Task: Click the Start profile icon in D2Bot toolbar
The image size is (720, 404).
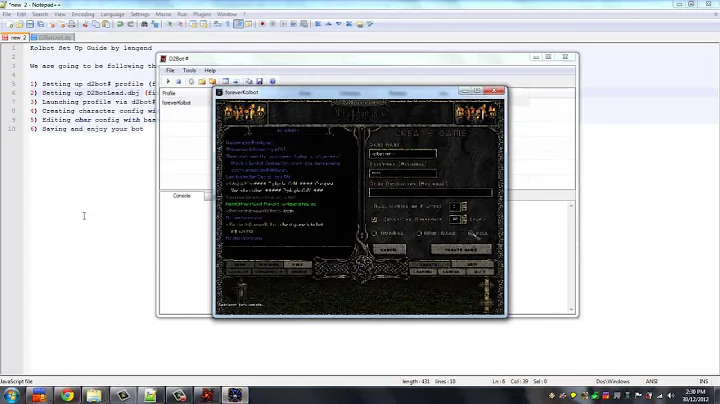Action: click(x=168, y=81)
